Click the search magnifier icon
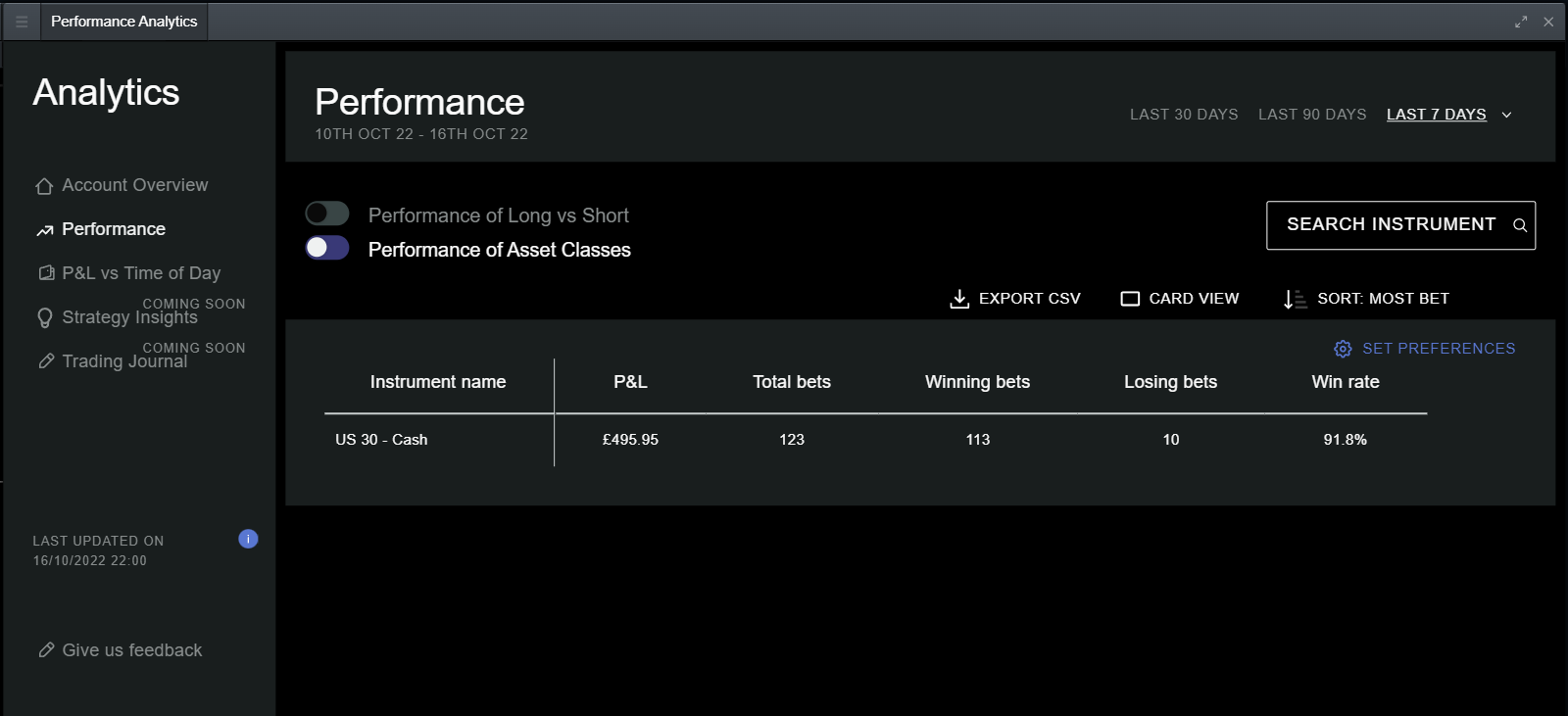The image size is (1568, 716). 1520,225
